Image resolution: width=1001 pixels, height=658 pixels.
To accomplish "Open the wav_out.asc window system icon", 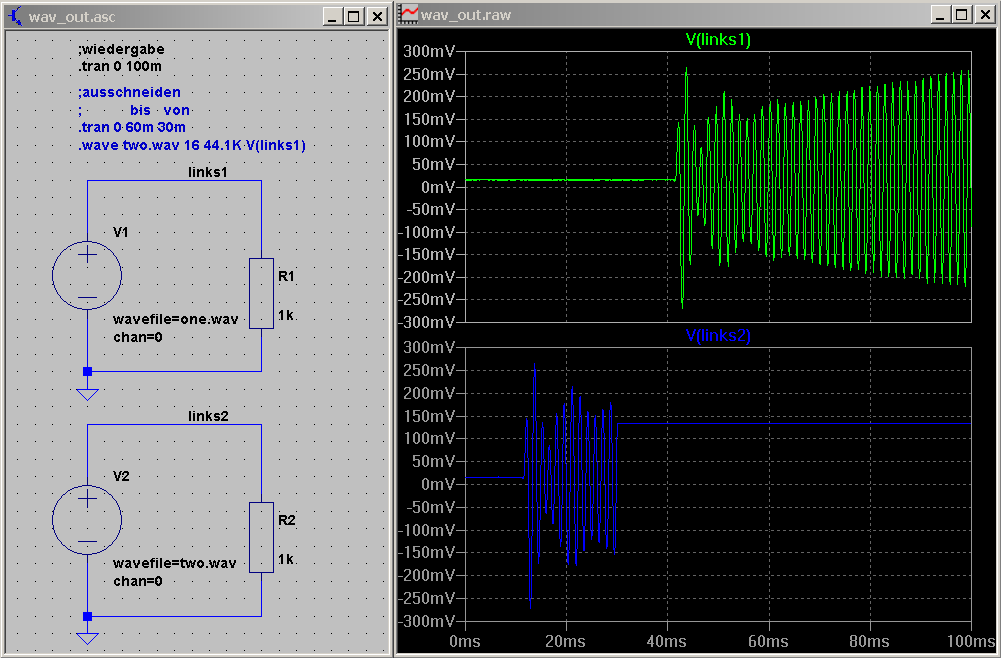I will coord(15,16).
